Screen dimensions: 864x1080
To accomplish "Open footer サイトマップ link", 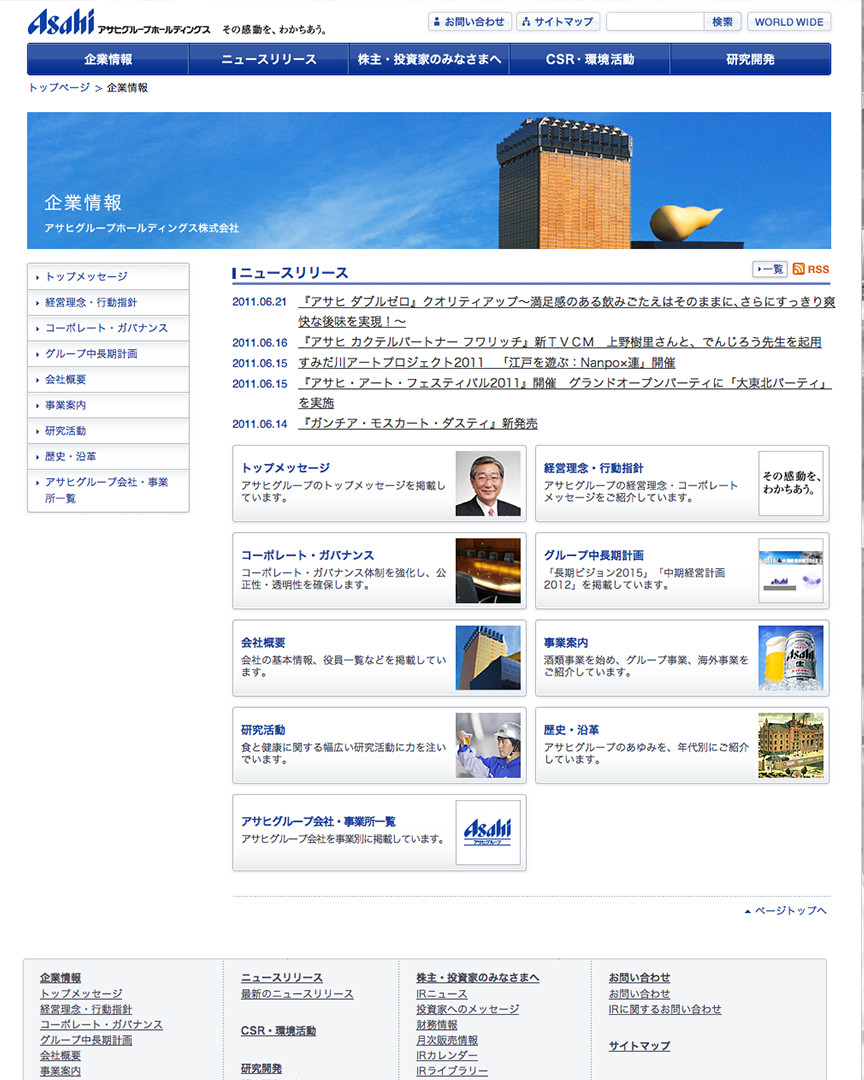I will click(x=639, y=1046).
